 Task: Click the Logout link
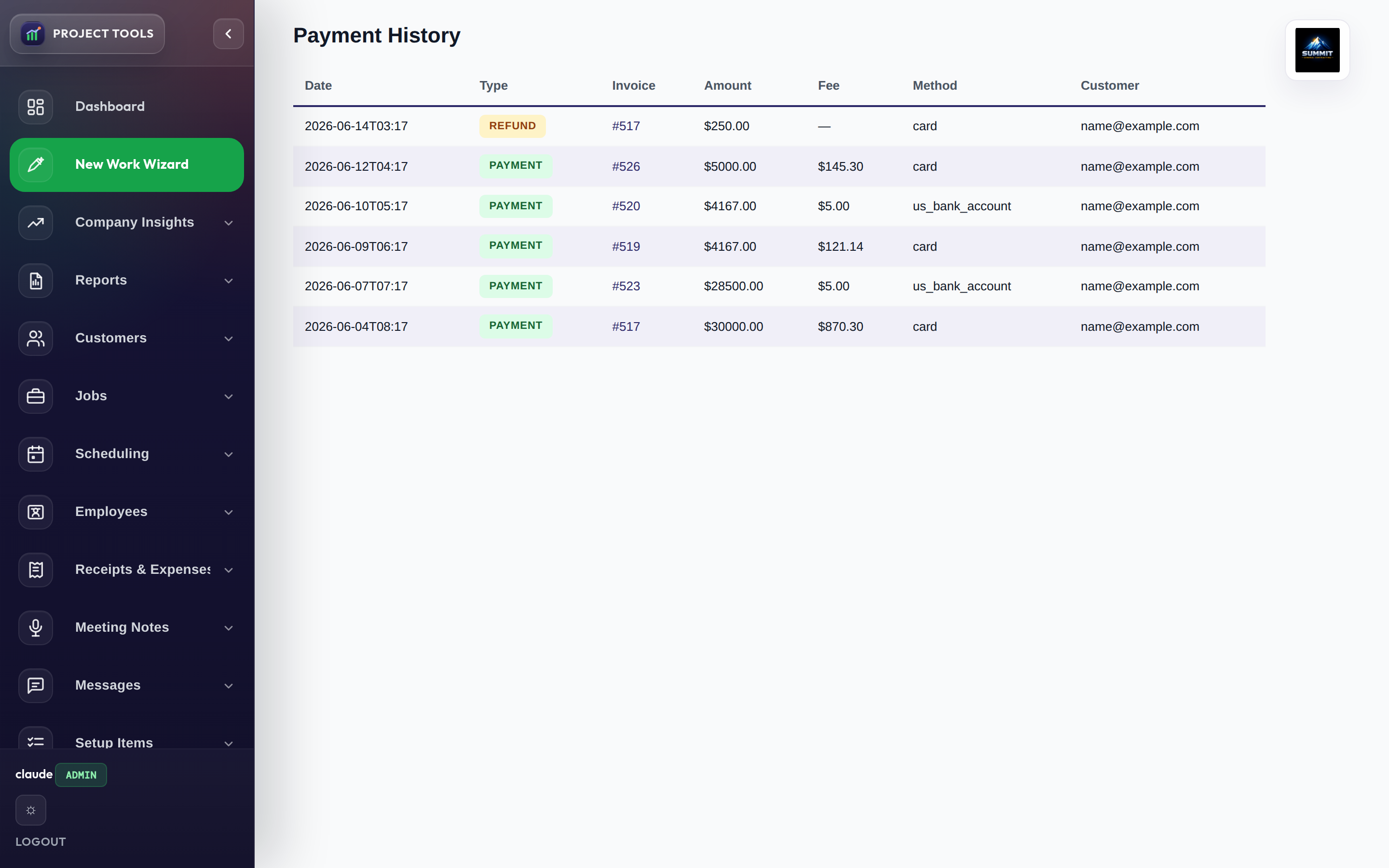click(41, 841)
